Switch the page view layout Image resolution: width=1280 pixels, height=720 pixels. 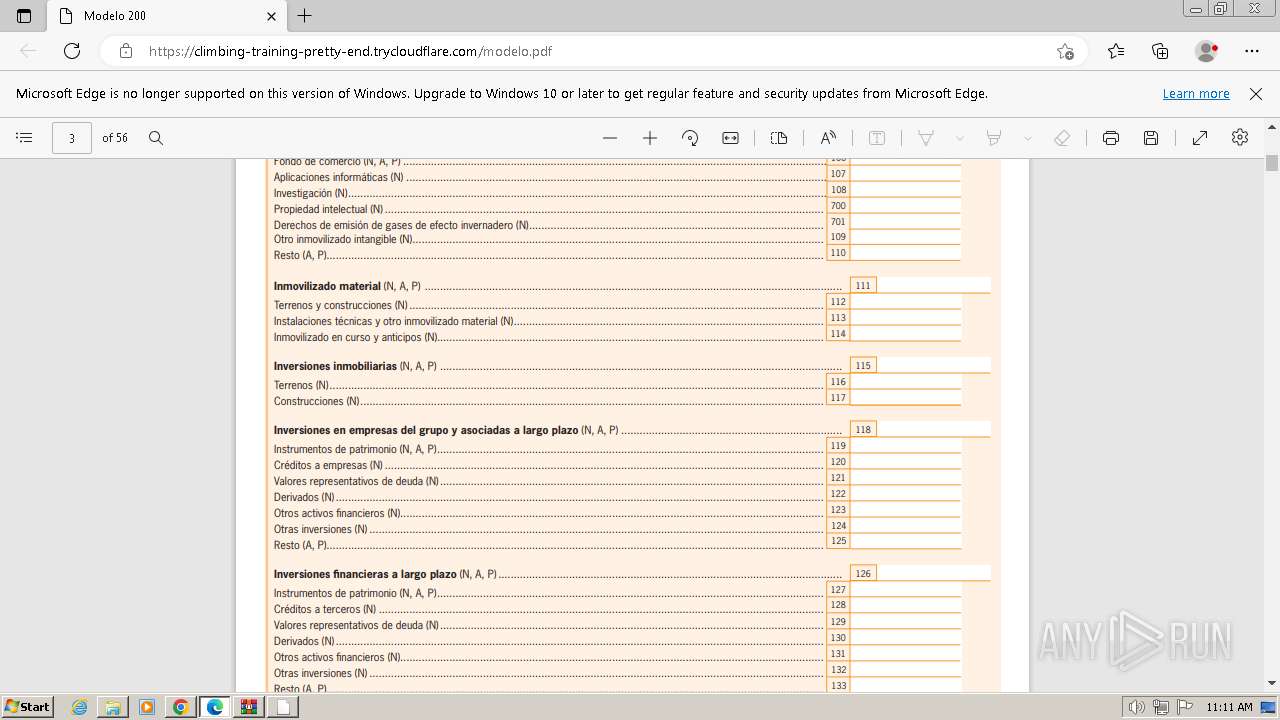(x=779, y=138)
